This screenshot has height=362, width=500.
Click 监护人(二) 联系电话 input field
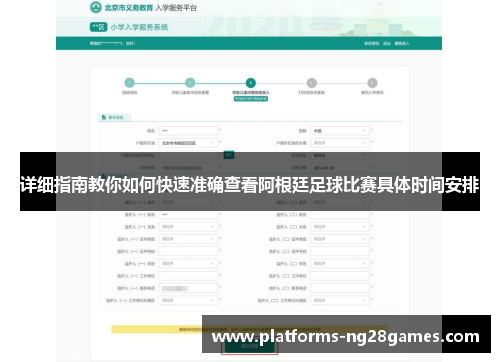point(340,288)
